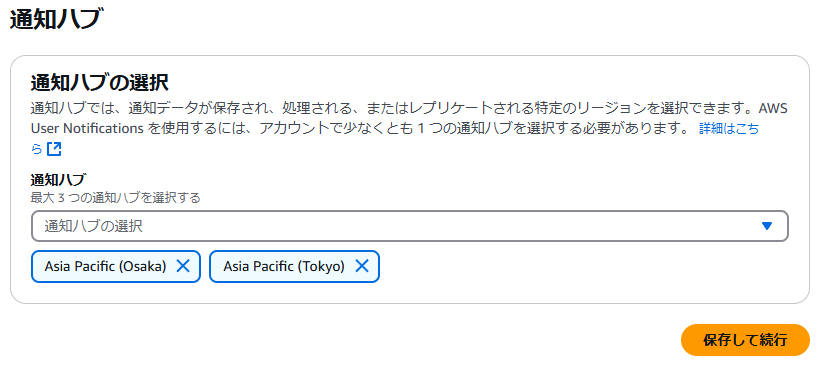Click the wrapped ら link text on the third line
The image size is (823, 365).
click(36, 150)
